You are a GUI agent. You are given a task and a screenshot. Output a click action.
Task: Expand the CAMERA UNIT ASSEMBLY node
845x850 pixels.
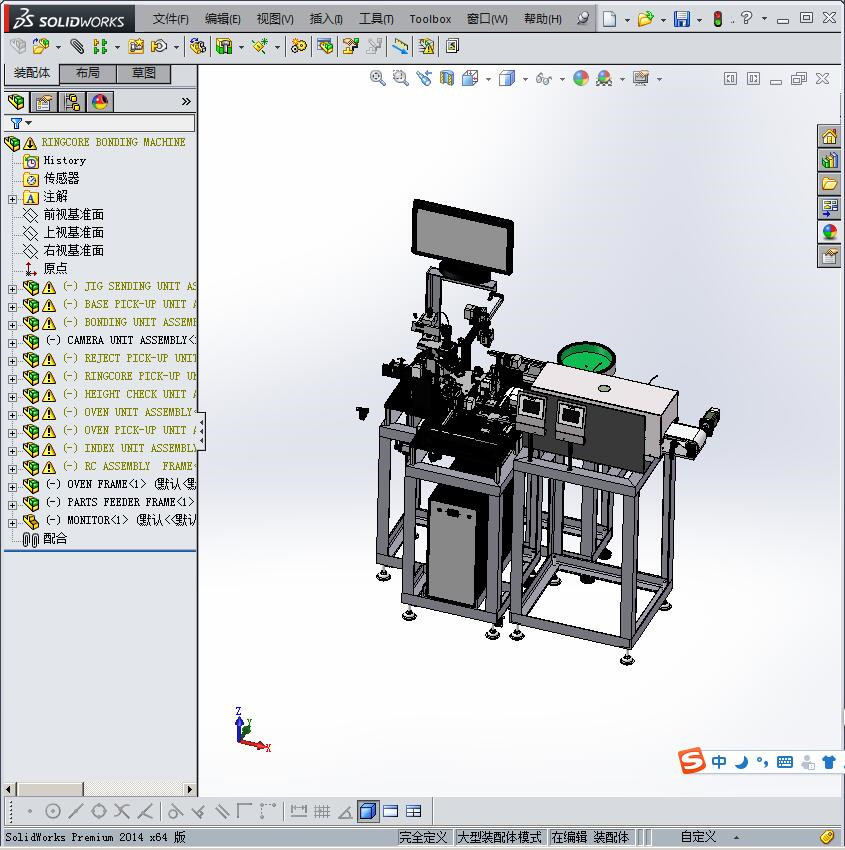[12, 343]
